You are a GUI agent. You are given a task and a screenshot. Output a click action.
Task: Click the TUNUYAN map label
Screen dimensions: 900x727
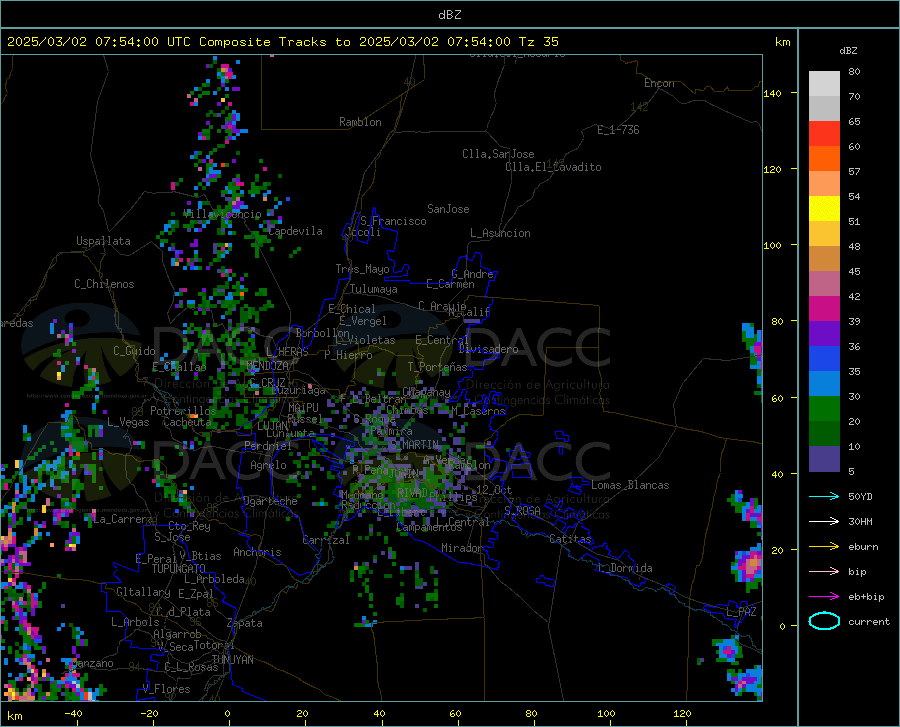(x=232, y=660)
